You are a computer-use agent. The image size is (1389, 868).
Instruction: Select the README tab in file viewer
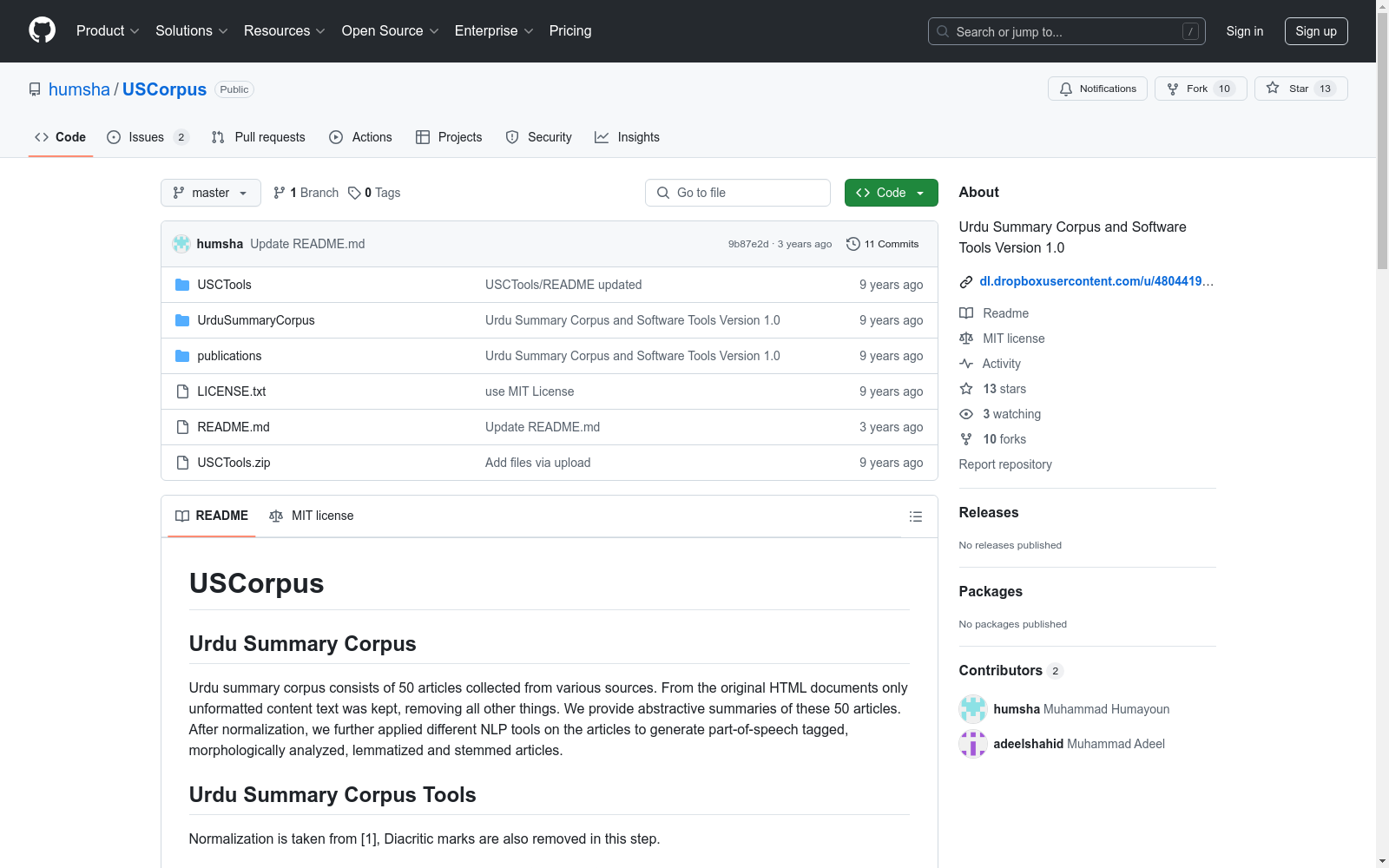click(212, 516)
